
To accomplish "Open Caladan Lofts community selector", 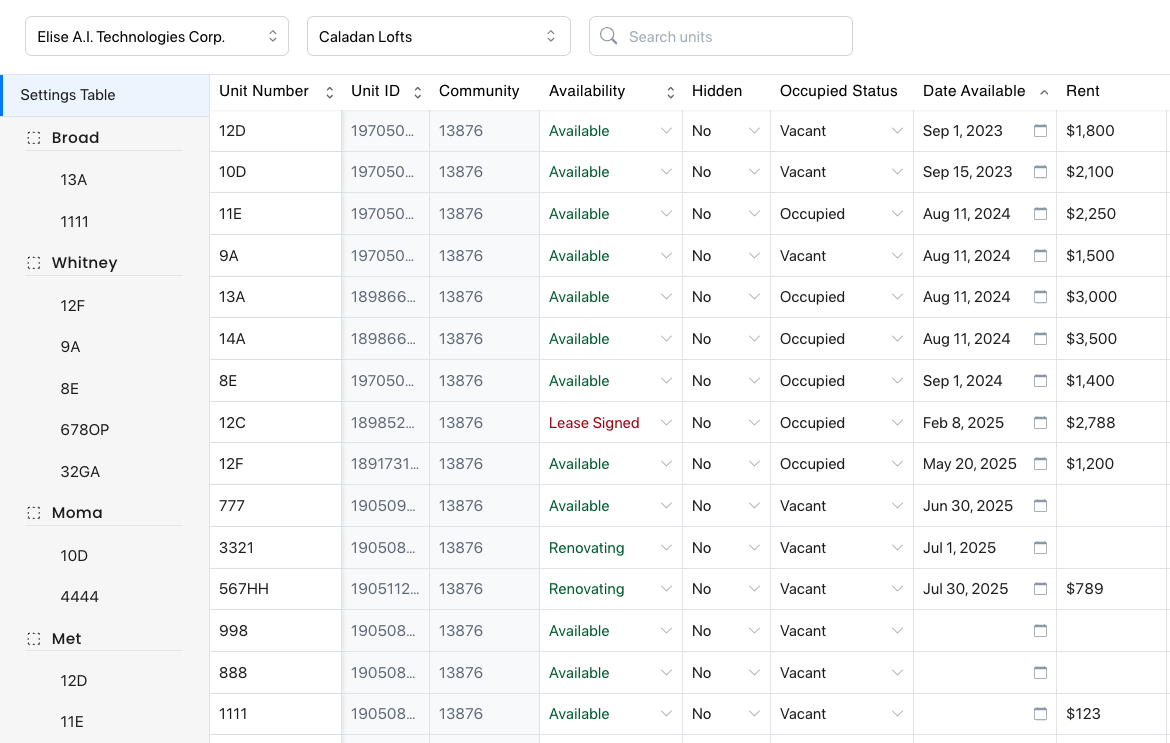I will click(x=439, y=36).
